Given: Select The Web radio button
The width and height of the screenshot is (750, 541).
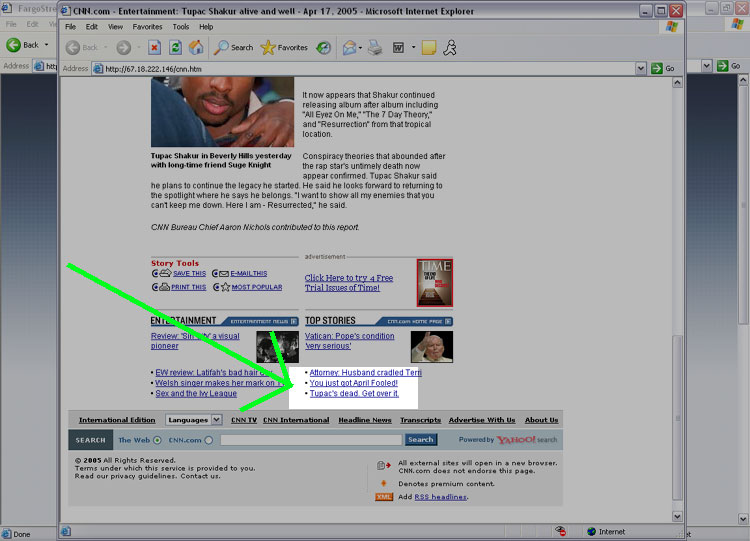Looking at the screenshot, I should click(157, 440).
